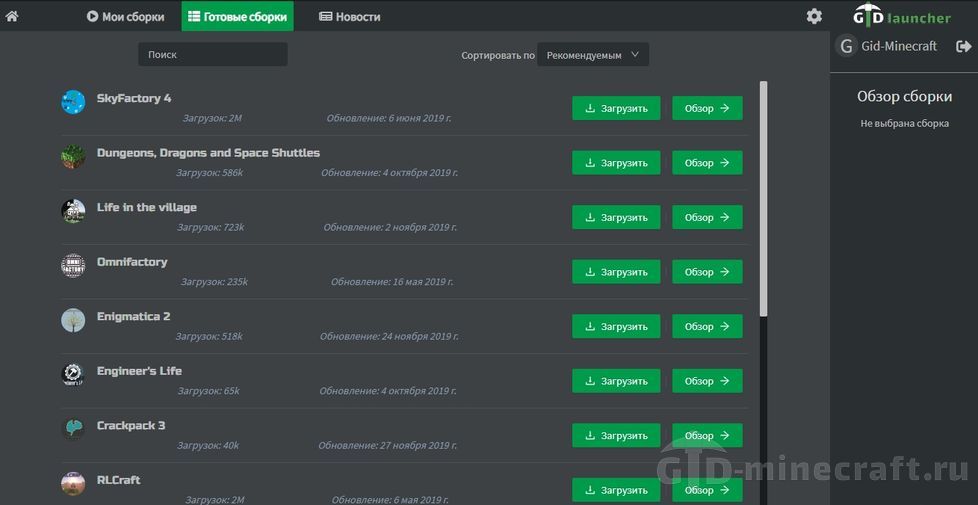Image resolution: width=978 pixels, height=505 pixels.
Task: Open the Рекомендуемым sort dropdown
Action: [x=593, y=55]
